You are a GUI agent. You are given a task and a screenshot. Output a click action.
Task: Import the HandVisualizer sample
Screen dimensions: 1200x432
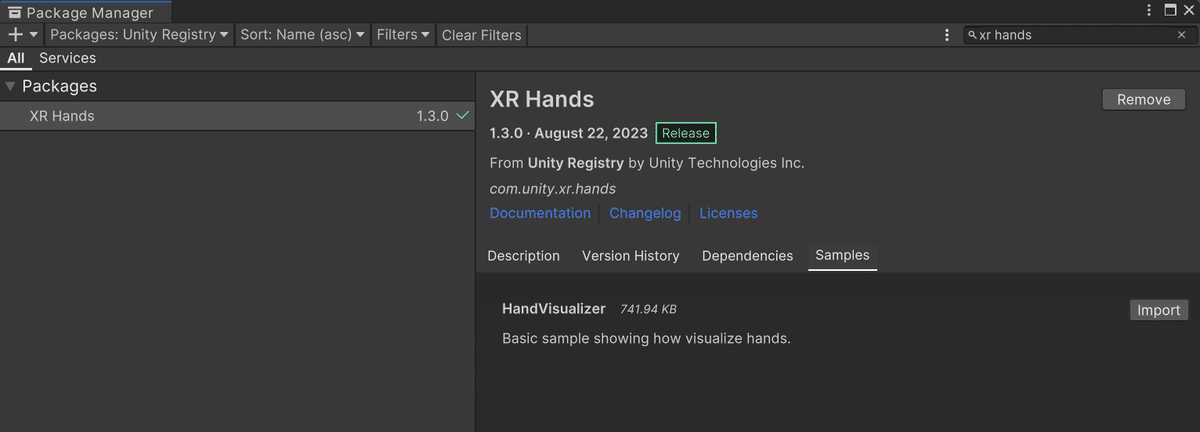(1159, 310)
